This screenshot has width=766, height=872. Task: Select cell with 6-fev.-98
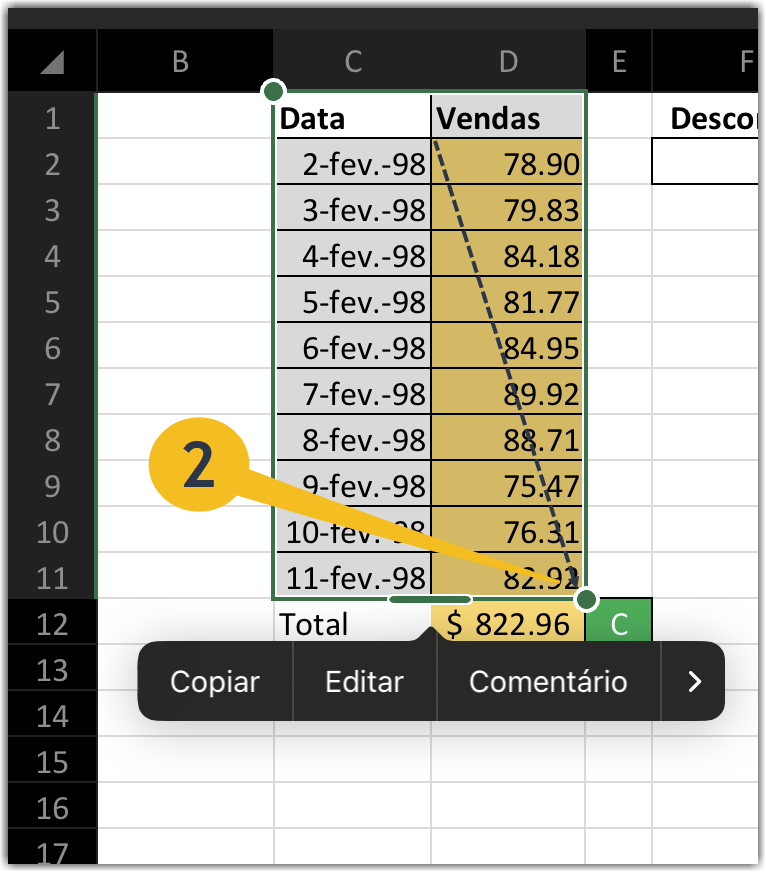point(353,346)
